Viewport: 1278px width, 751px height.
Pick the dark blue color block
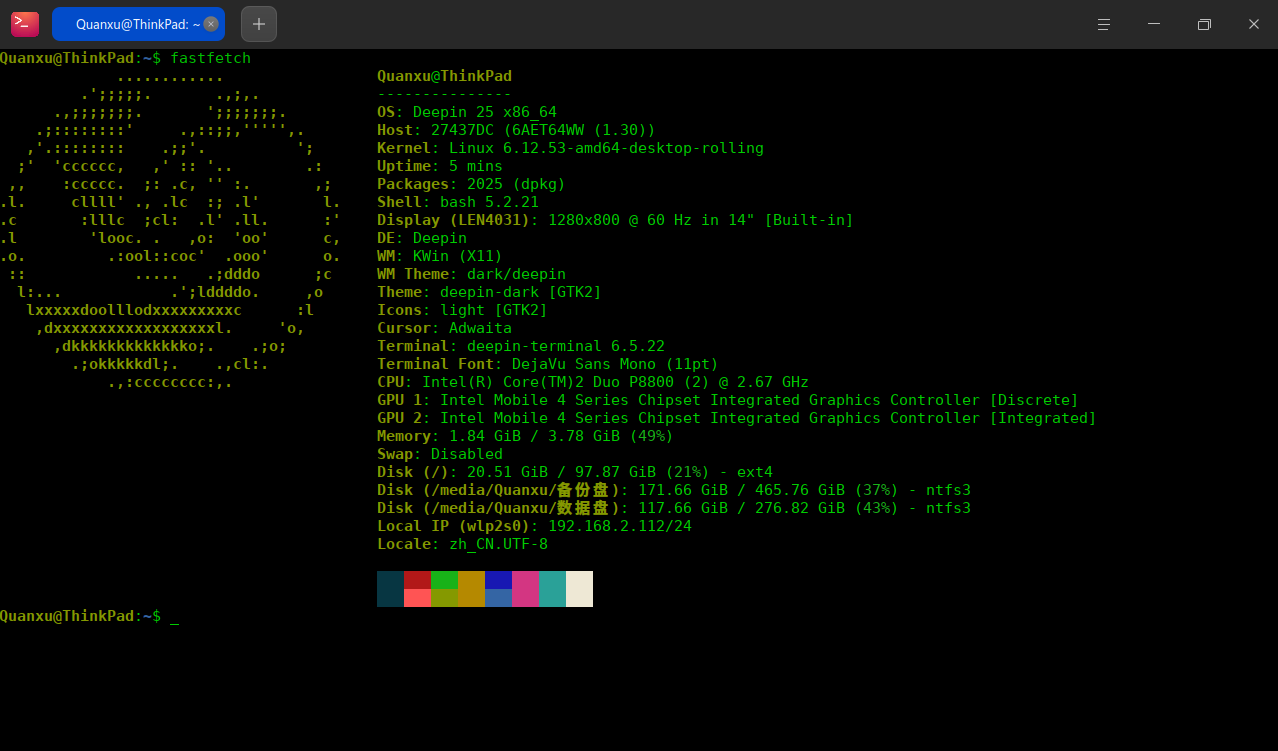pyautogui.click(x=498, y=580)
